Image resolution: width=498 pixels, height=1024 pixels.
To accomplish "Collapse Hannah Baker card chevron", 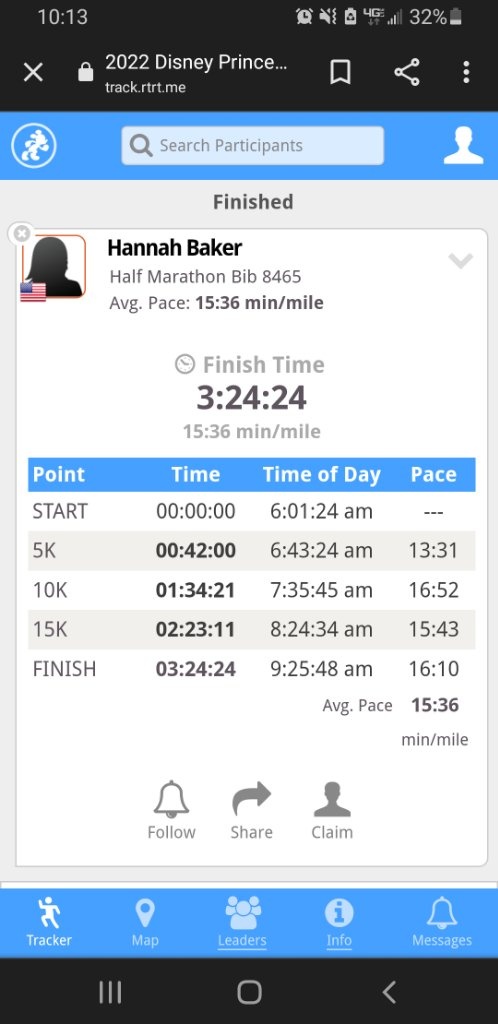I will (x=460, y=261).
